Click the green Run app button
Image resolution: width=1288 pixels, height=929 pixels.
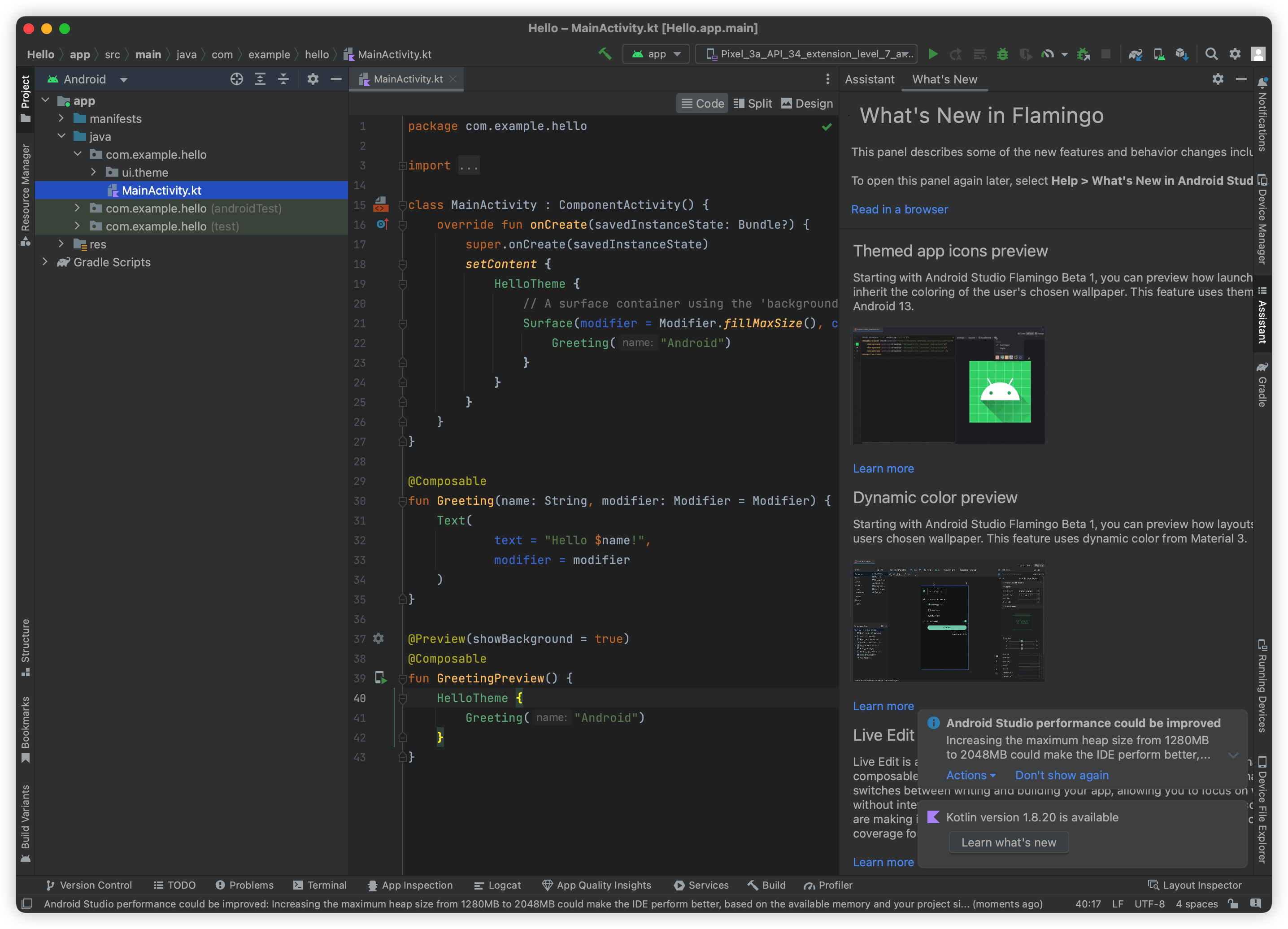click(x=932, y=54)
